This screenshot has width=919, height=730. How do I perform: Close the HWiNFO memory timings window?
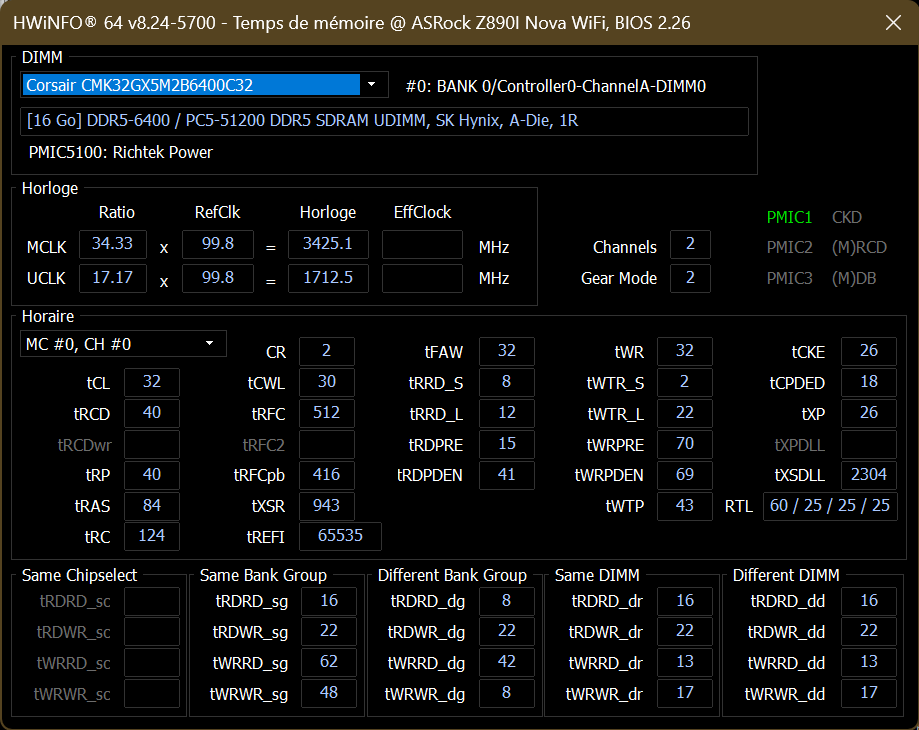coord(893,23)
